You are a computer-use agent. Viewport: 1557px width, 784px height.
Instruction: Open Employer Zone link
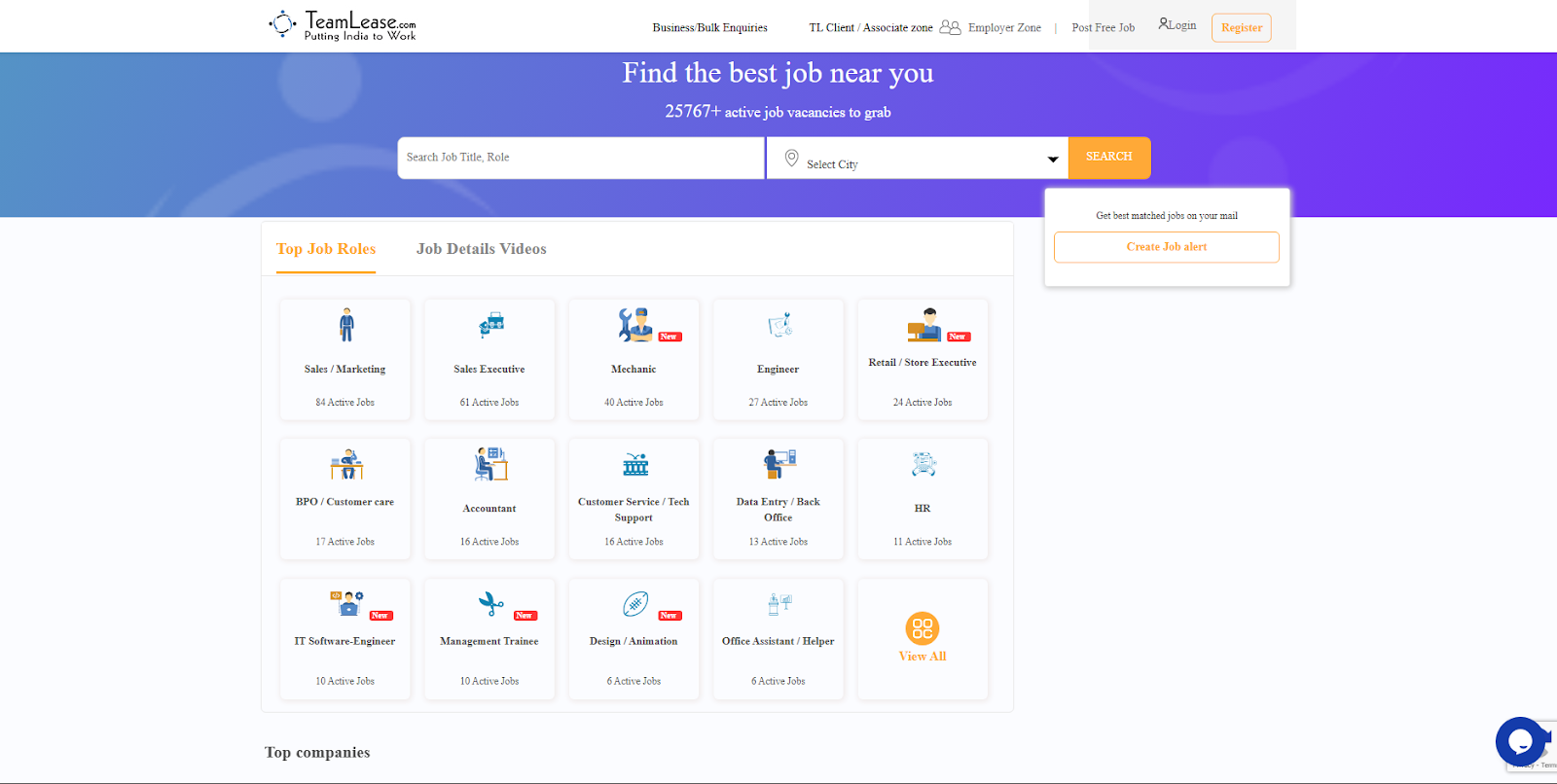pos(1004,27)
